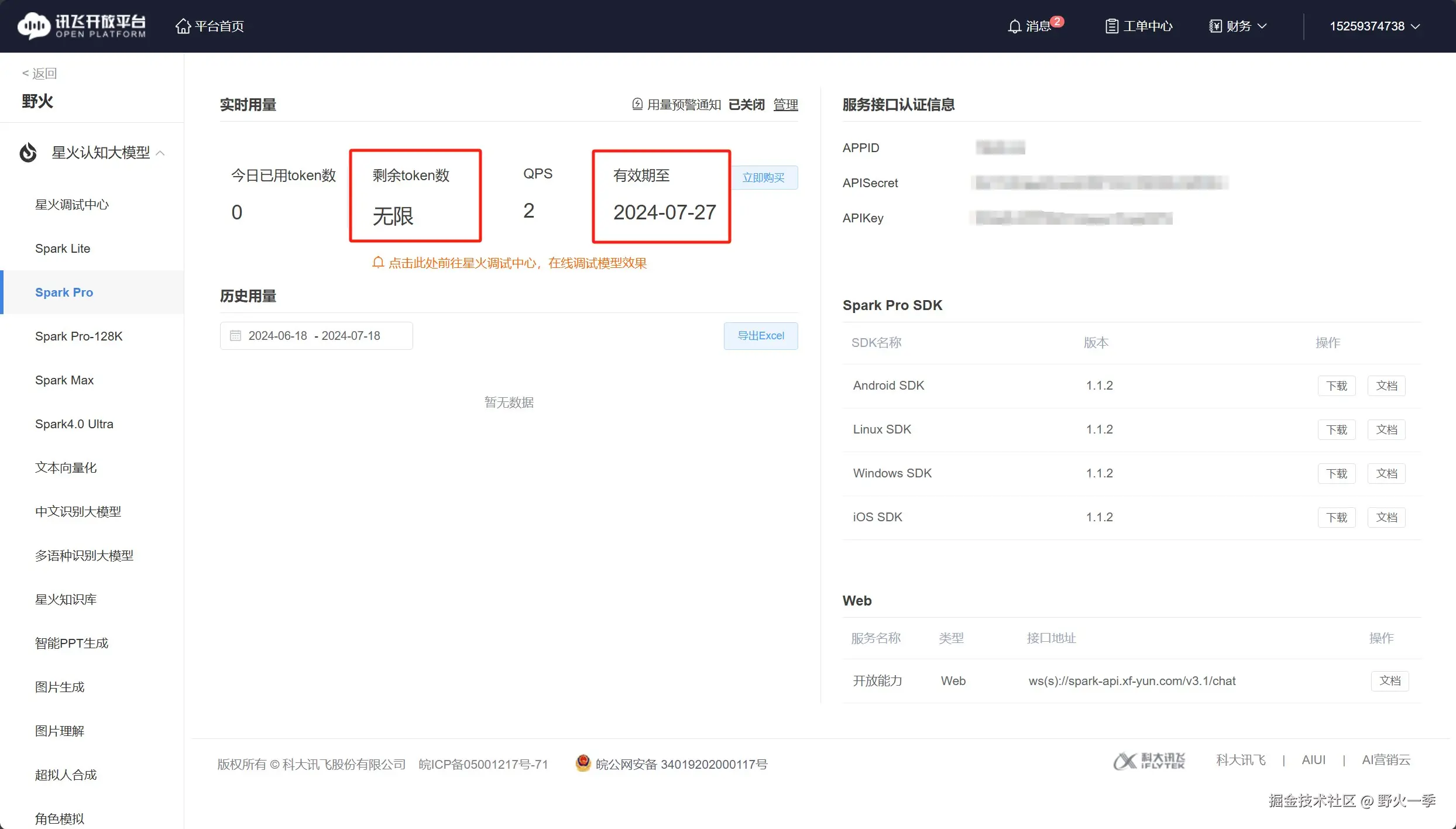Click the 科大讯飞 footer link
1456x829 pixels.
coord(1241,760)
